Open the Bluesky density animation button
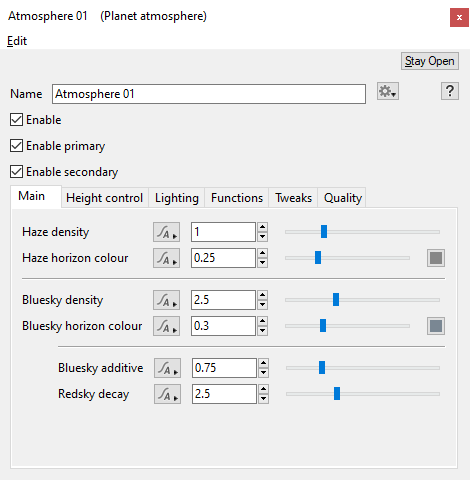470x480 pixels. (x=166, y=300)
